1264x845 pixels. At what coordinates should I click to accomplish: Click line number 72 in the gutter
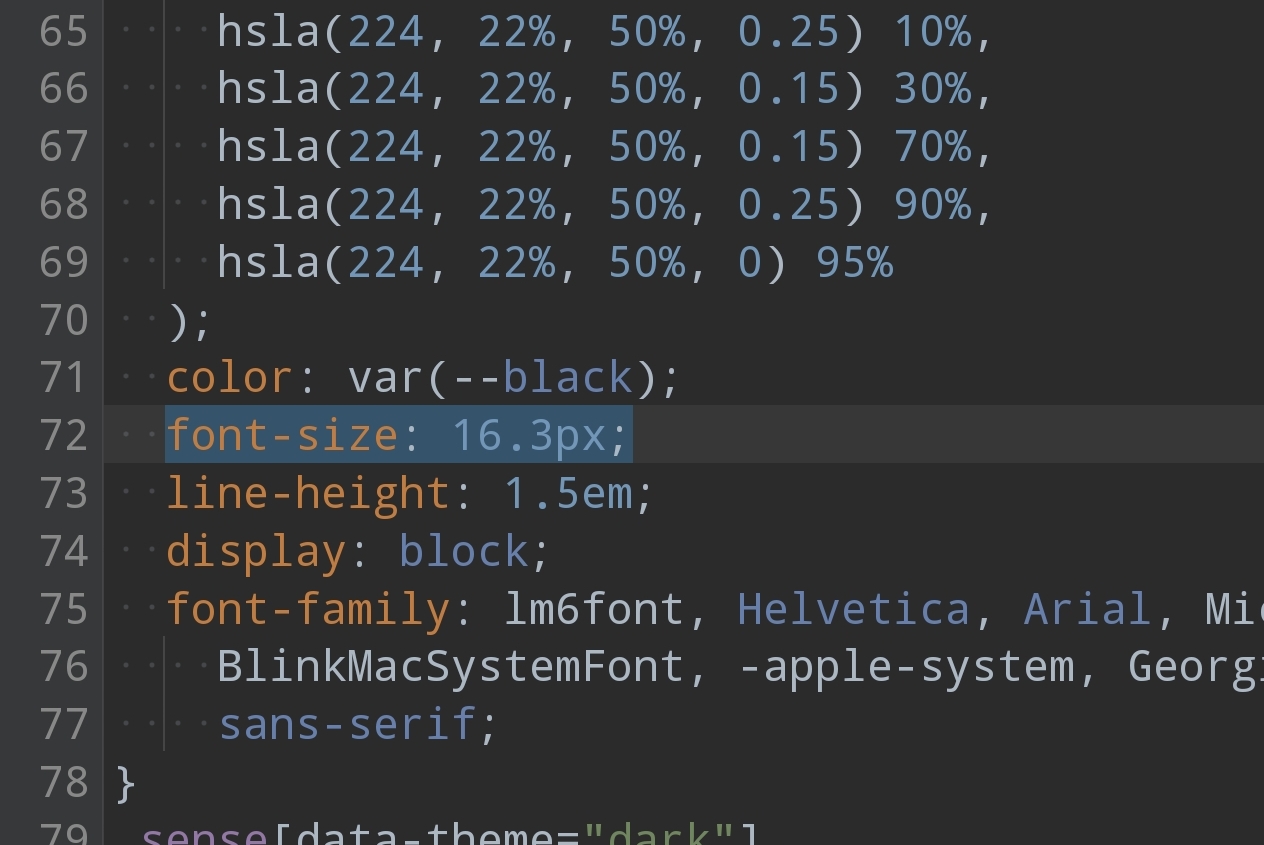64,436
